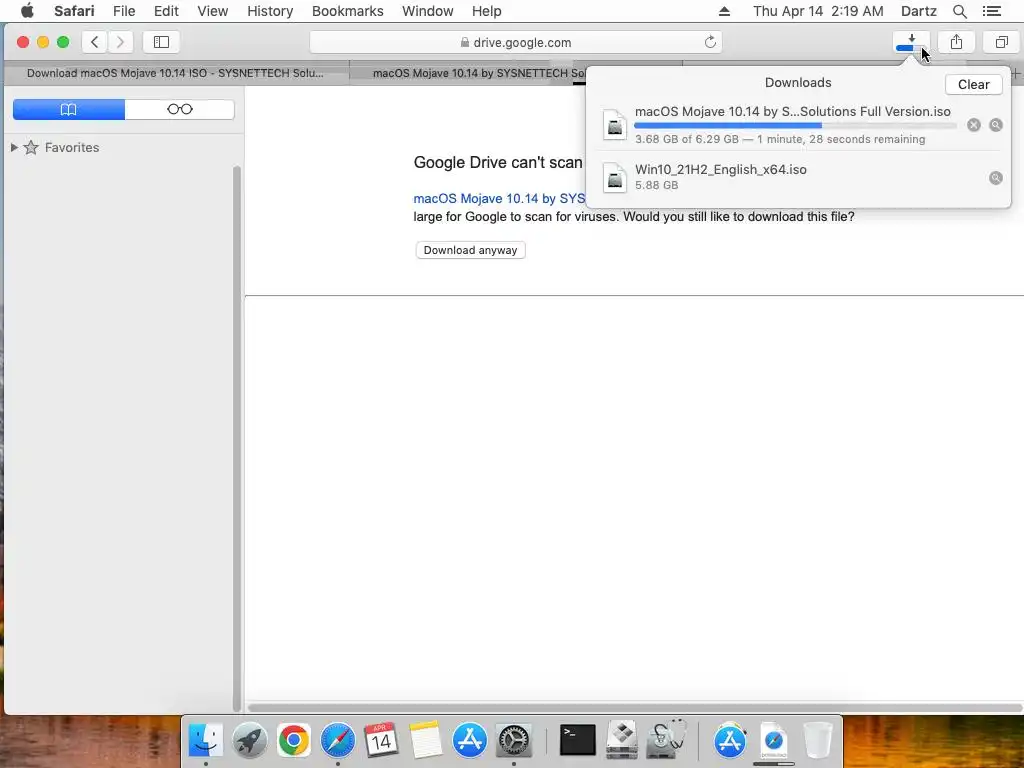Open the Window menu
The height and width of the screenshot is (768, 1024).
tap(428, 11)
